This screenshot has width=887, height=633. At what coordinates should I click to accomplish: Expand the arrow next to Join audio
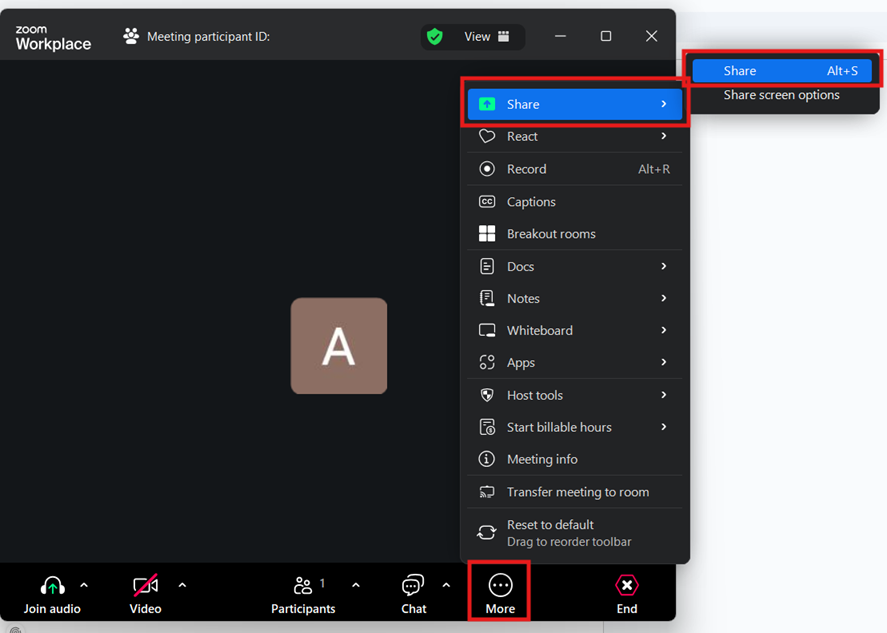pos(84,586)
